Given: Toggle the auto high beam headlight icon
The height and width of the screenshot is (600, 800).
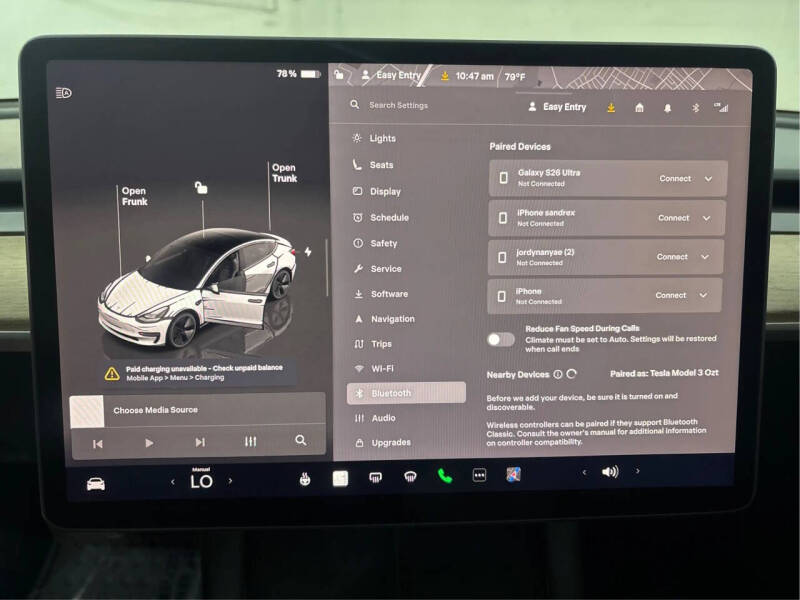Looking at the screenshot, I should coord(64,93).
